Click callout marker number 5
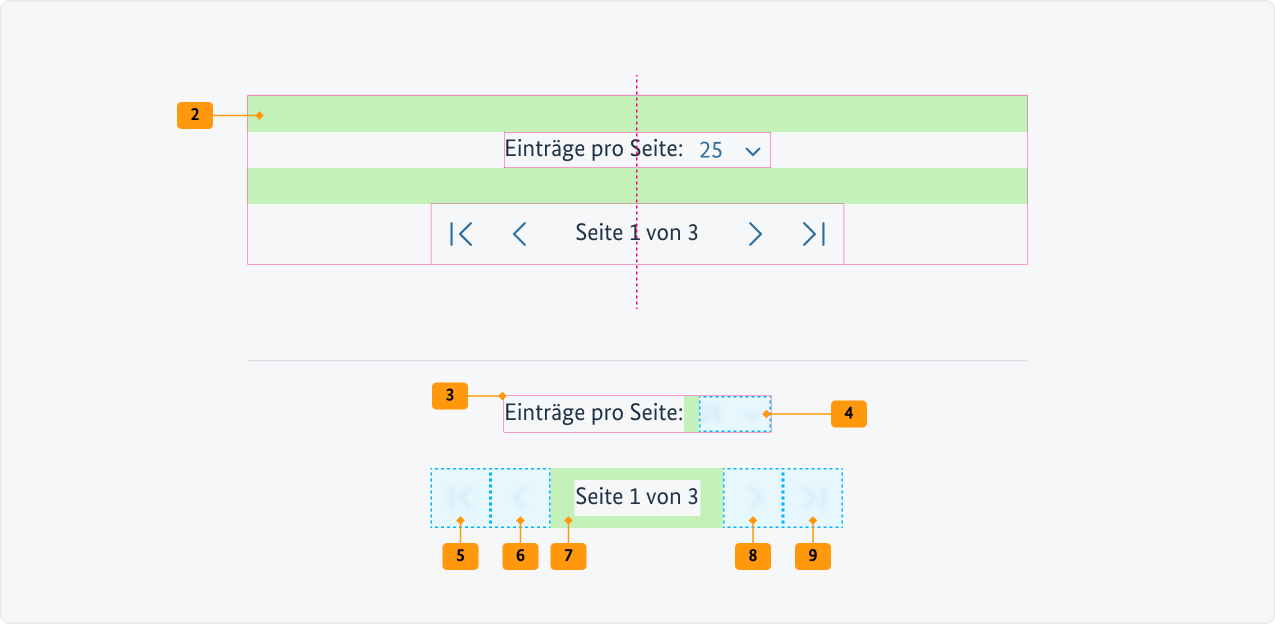This screenshot has width=1275, height=624. 460,555
